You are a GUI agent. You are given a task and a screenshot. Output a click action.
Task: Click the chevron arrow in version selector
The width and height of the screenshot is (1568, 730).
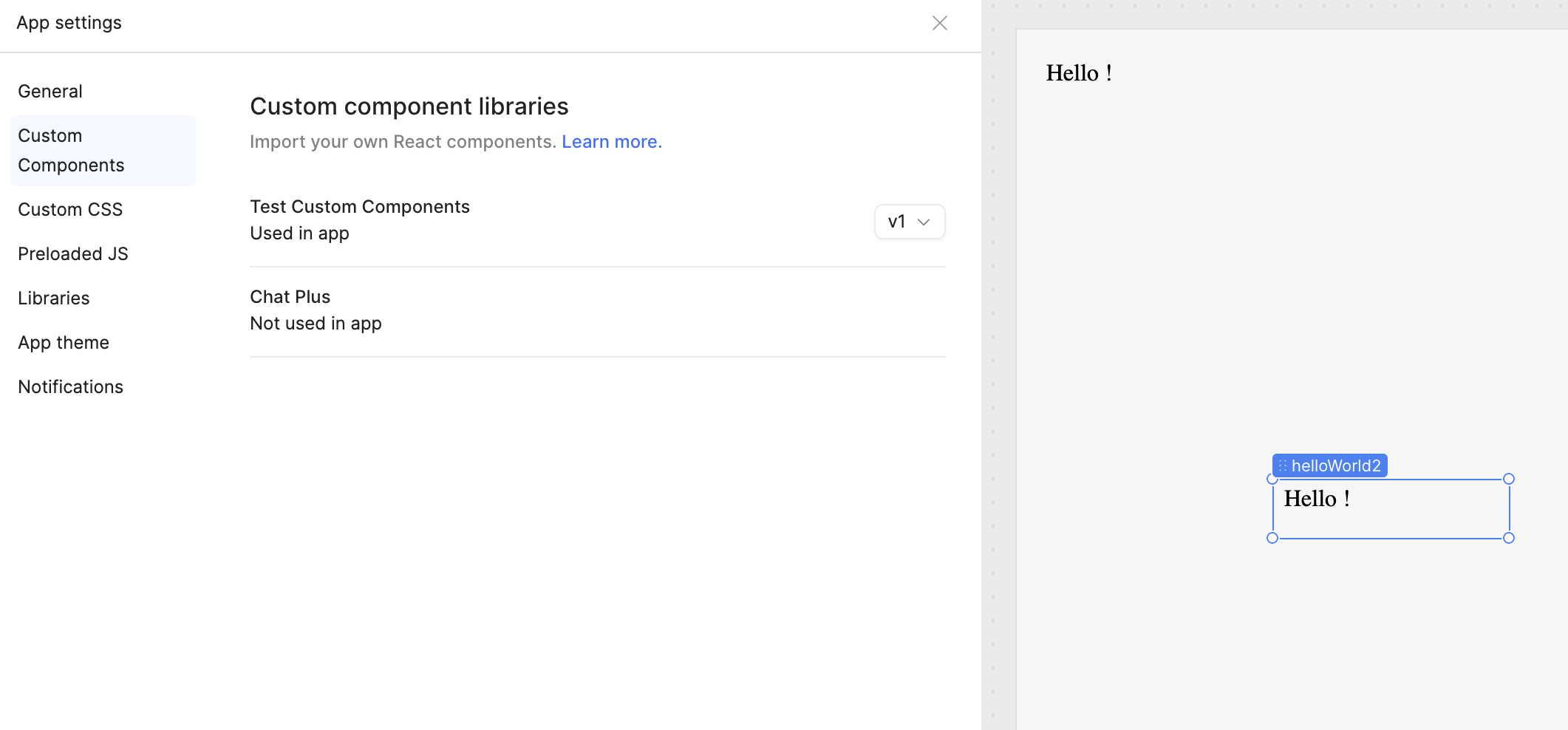point(924,222)
